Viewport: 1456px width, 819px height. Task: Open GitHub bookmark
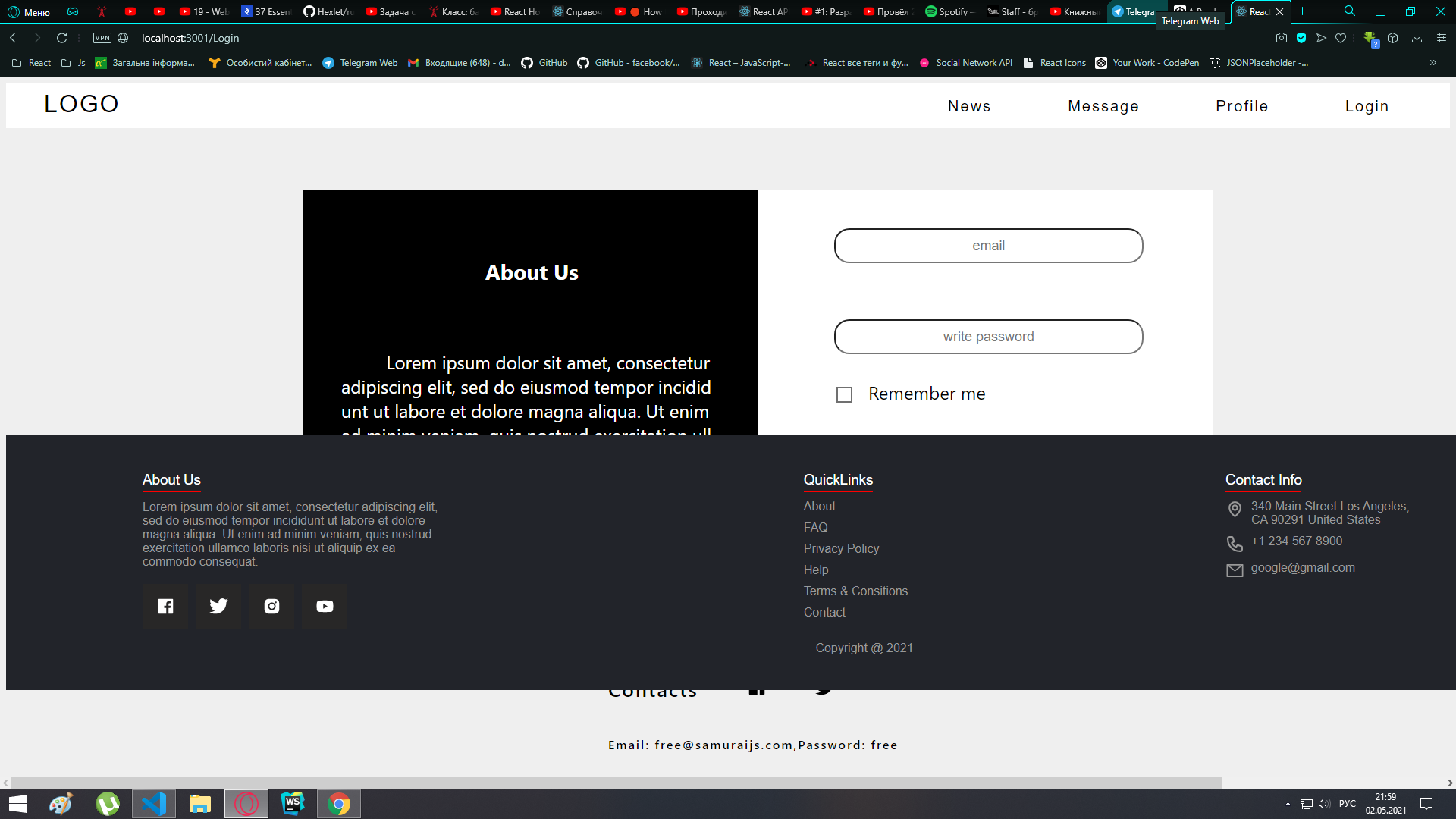(x=544, y=63)
